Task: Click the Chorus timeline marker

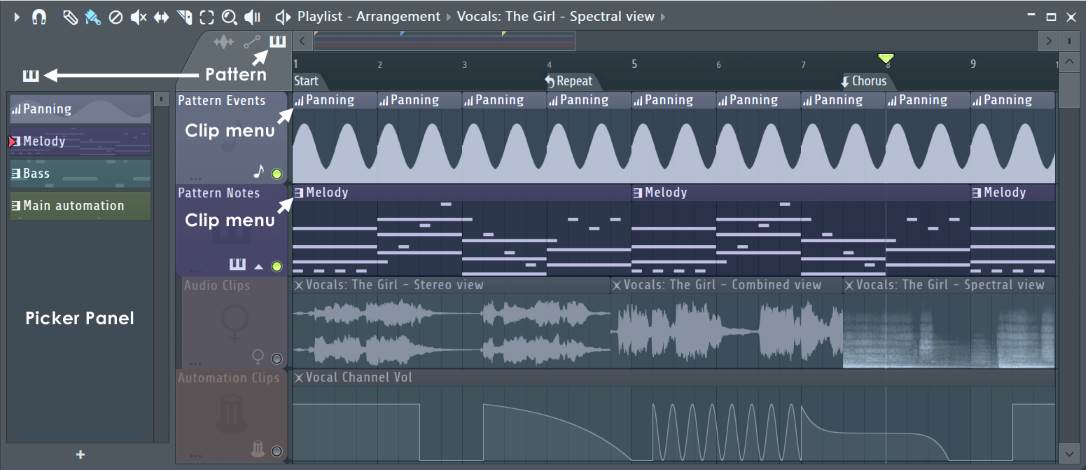Action: pos(866,81)
